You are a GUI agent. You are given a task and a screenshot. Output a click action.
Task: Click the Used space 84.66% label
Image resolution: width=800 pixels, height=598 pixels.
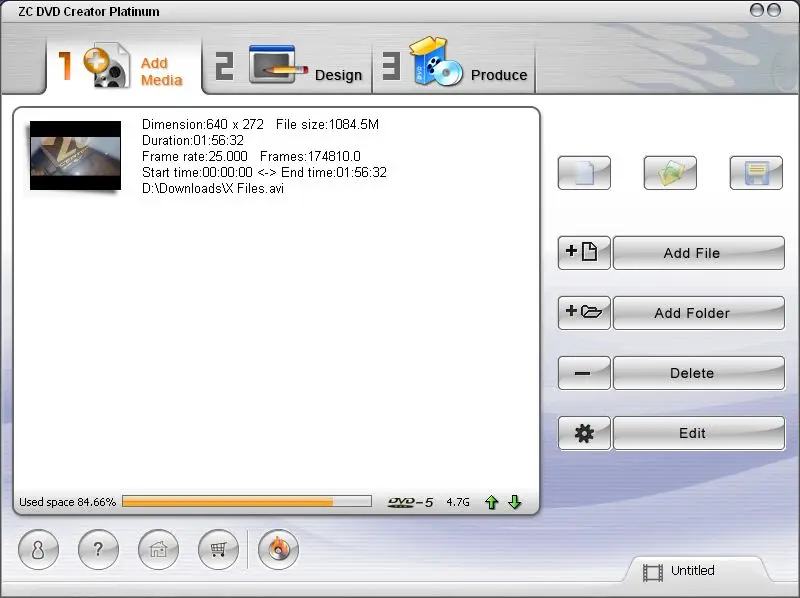(67, 502)
